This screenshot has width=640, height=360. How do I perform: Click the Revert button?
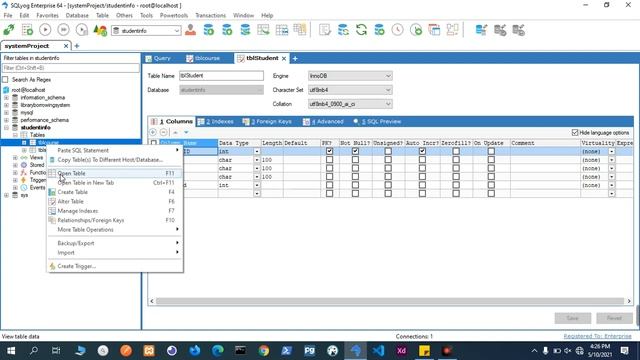point(614,318)
